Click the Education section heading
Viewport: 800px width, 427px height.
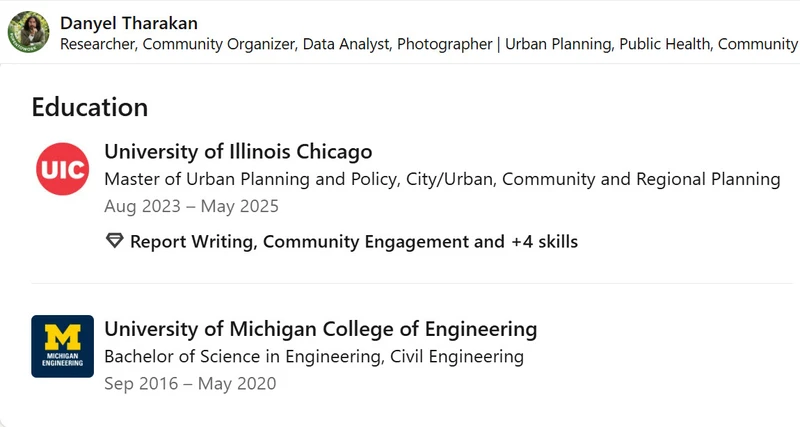pos(90,107)
